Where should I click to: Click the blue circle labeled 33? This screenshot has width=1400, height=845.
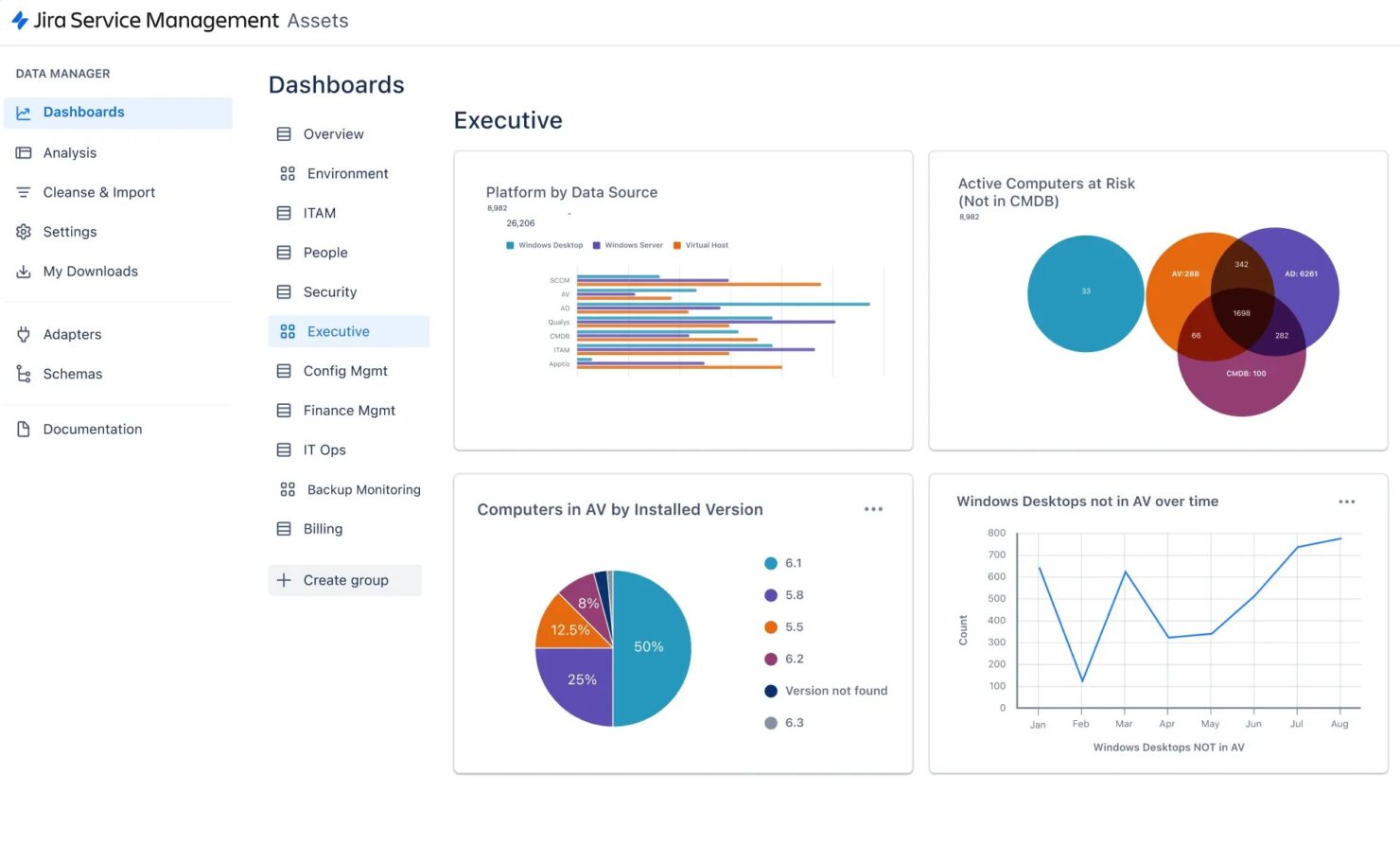point(1085,293)
